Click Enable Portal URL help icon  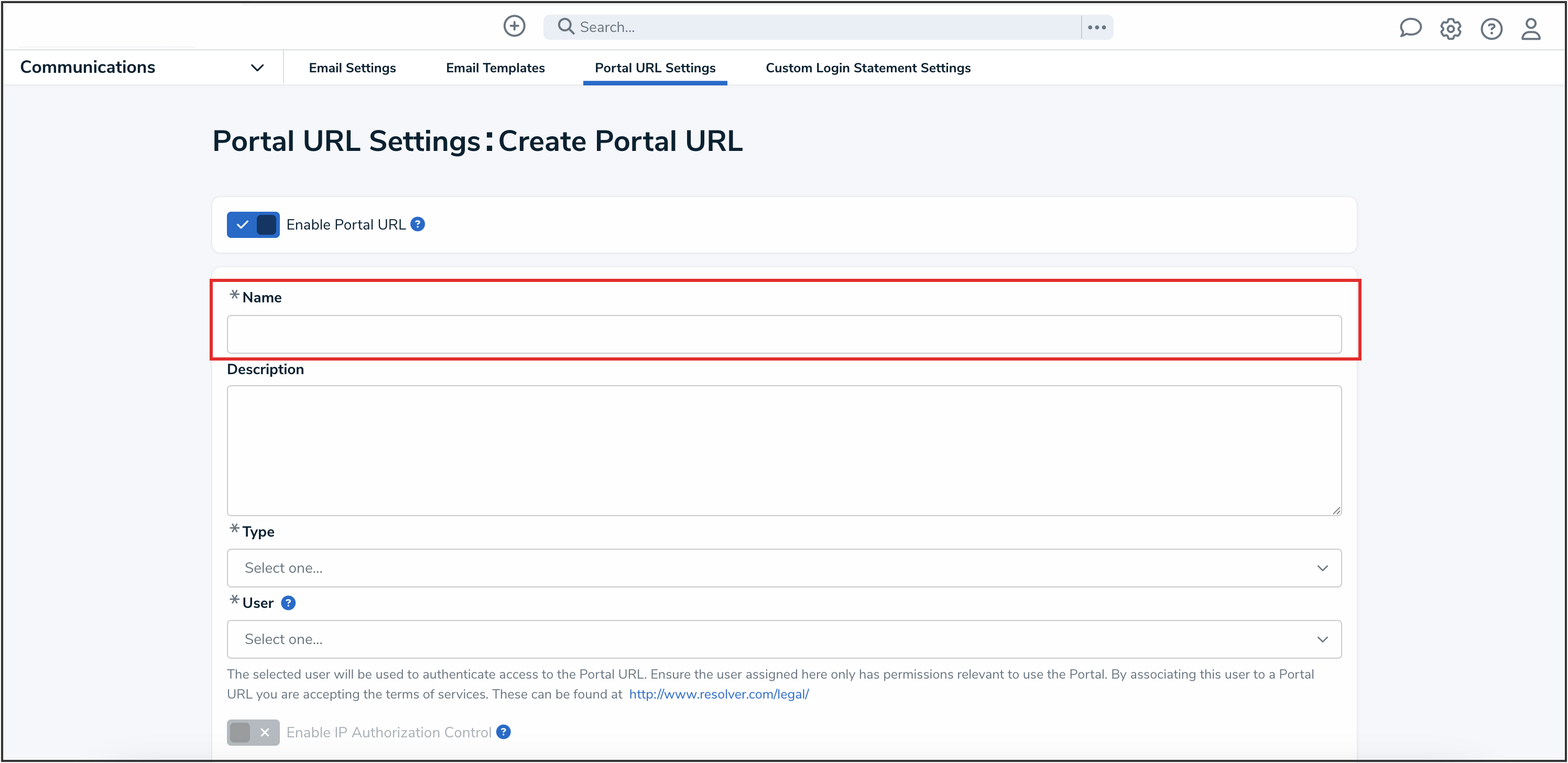(418, 224)
